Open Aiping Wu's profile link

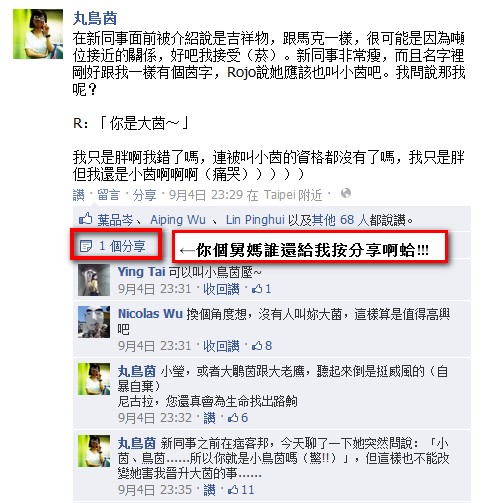(x=178, y=220)
